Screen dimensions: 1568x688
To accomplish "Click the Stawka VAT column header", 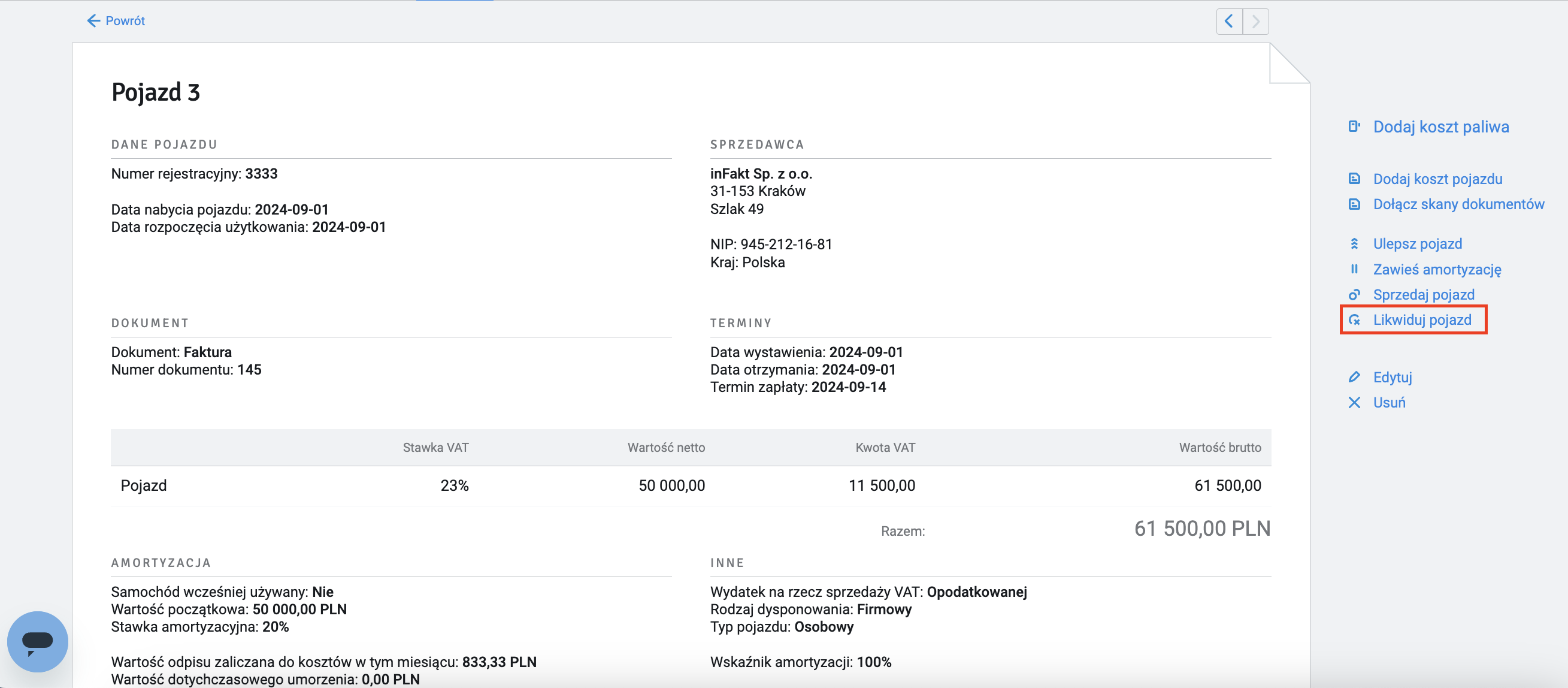I will (x=435, y=448).
